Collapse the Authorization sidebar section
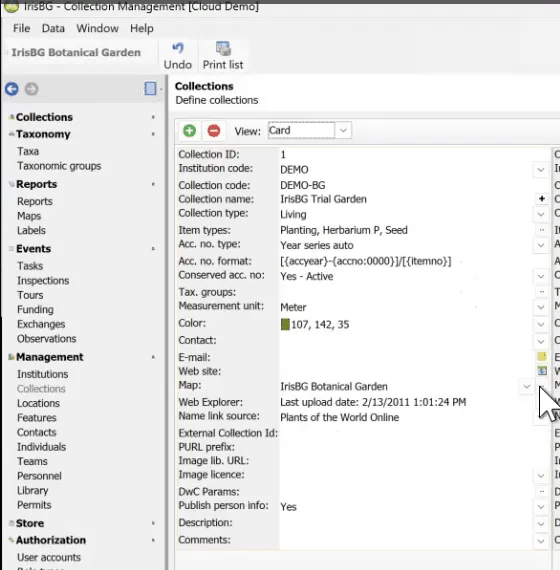 (153, 540)
